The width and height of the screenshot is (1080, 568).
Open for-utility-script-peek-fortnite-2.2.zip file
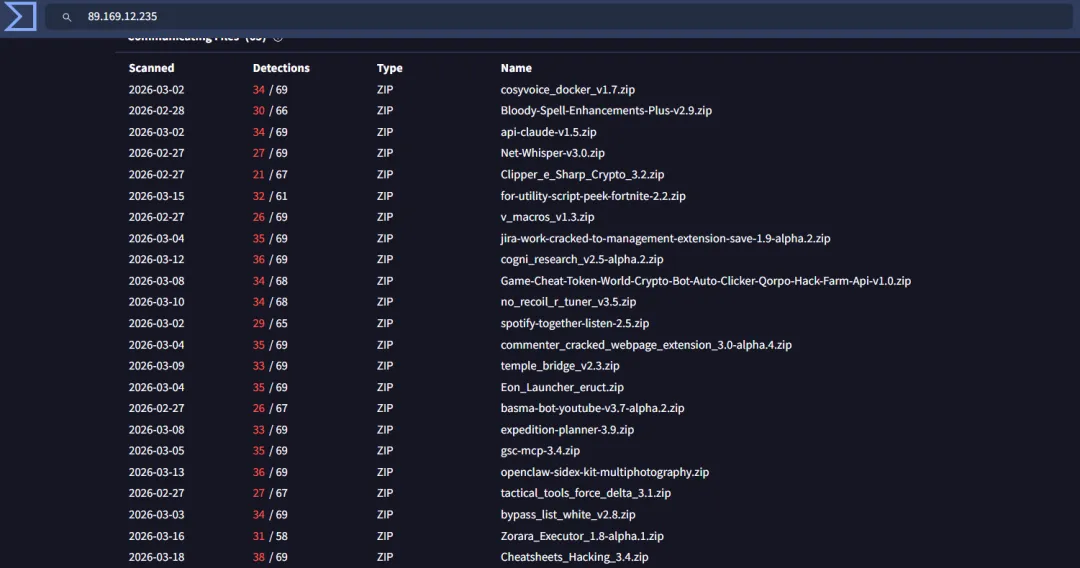click(x=593, y=196)
